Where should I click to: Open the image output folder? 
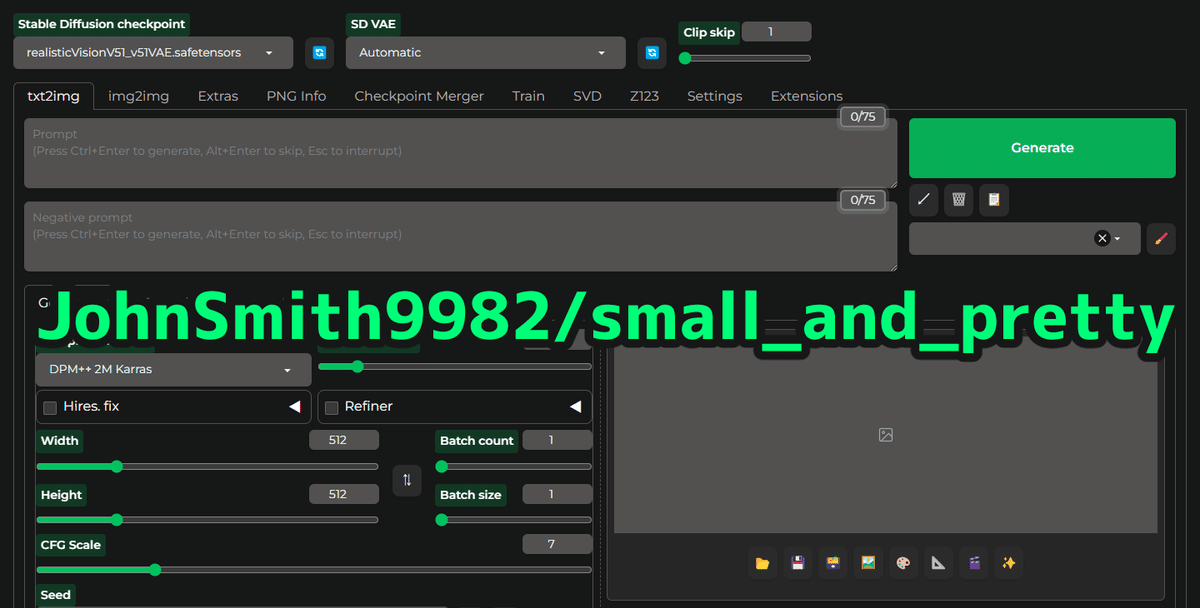[762, 563]
